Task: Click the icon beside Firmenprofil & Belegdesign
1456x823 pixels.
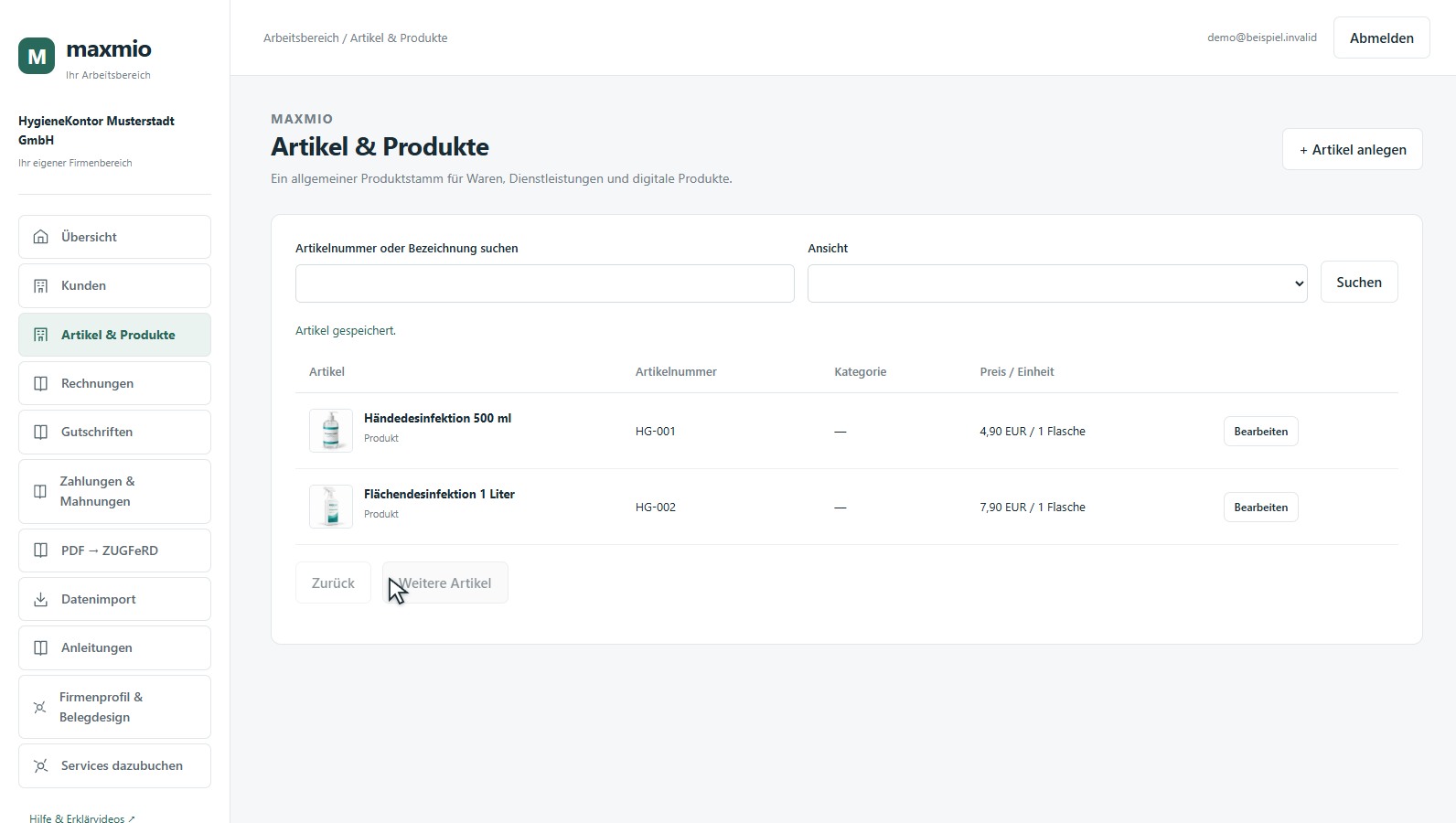Action: click(x=39, y=707)
